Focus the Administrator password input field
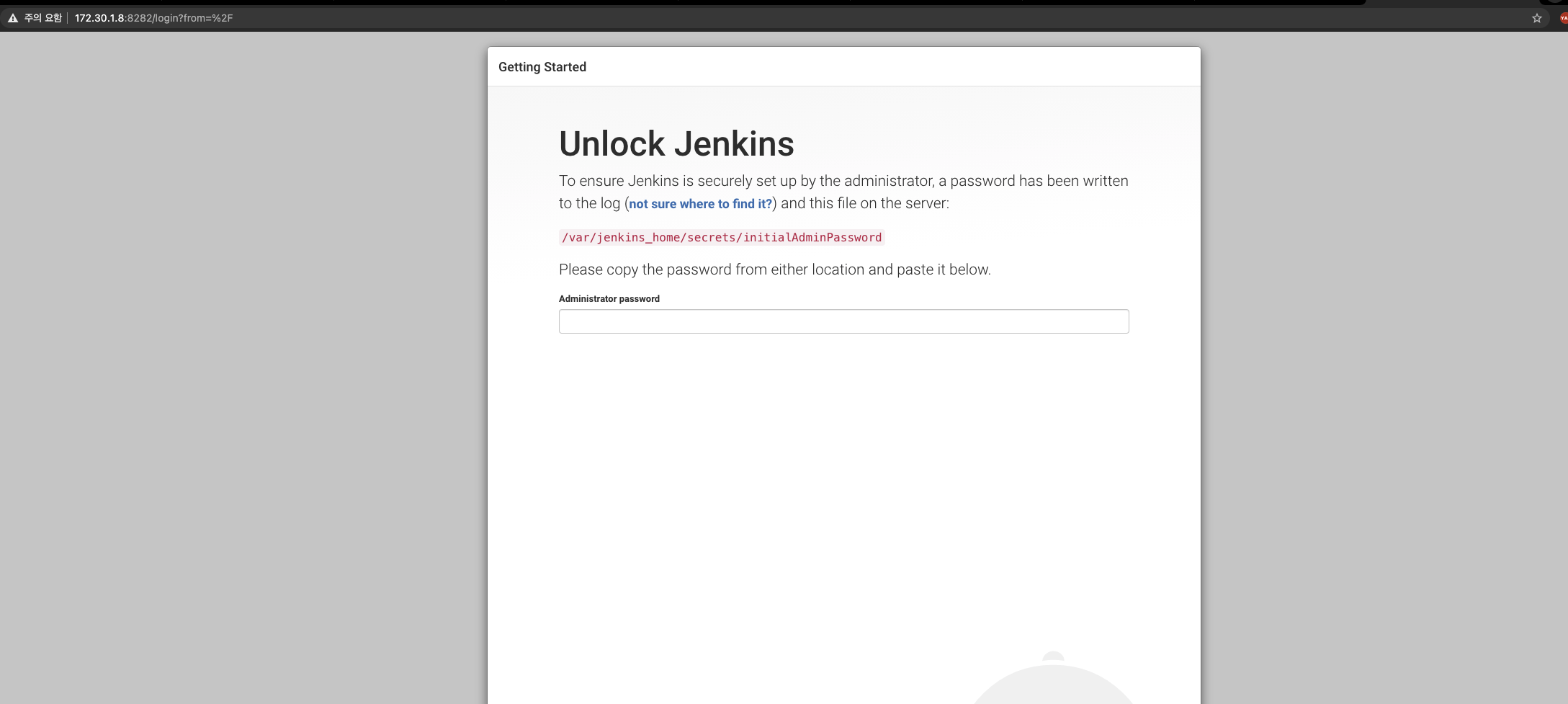 (x=843, y=321)
